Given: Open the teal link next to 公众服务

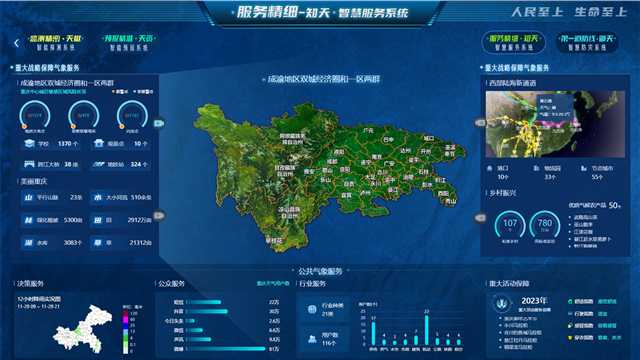Looking at the screenshot, I should [x=273, y=283].
